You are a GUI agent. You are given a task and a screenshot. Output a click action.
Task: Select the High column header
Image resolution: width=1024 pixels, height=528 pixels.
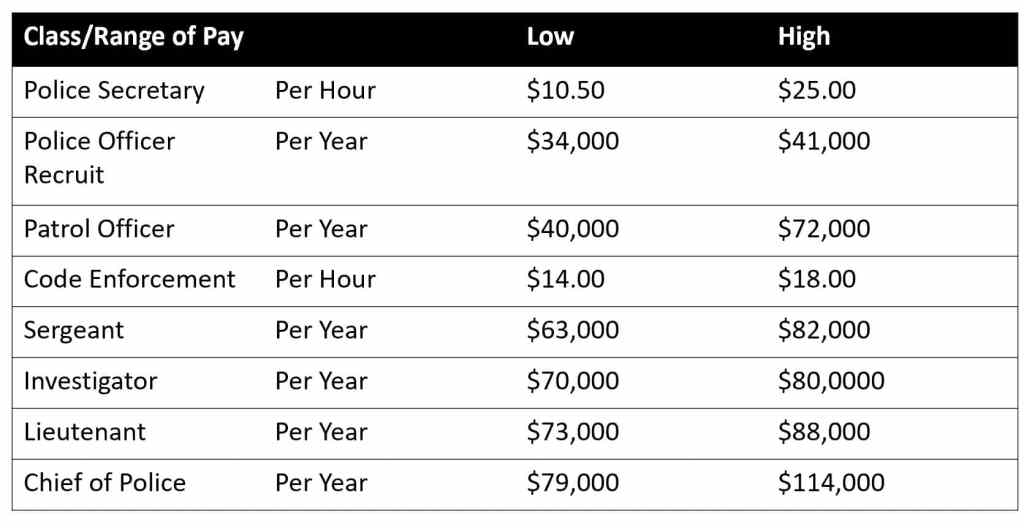point(804,38)
